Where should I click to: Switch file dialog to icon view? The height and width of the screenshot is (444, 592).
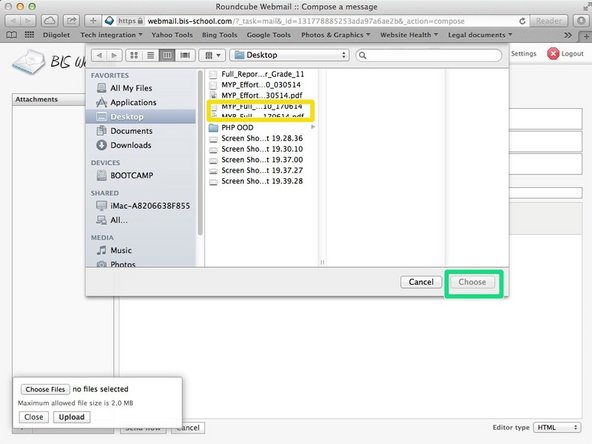(134, 56)
